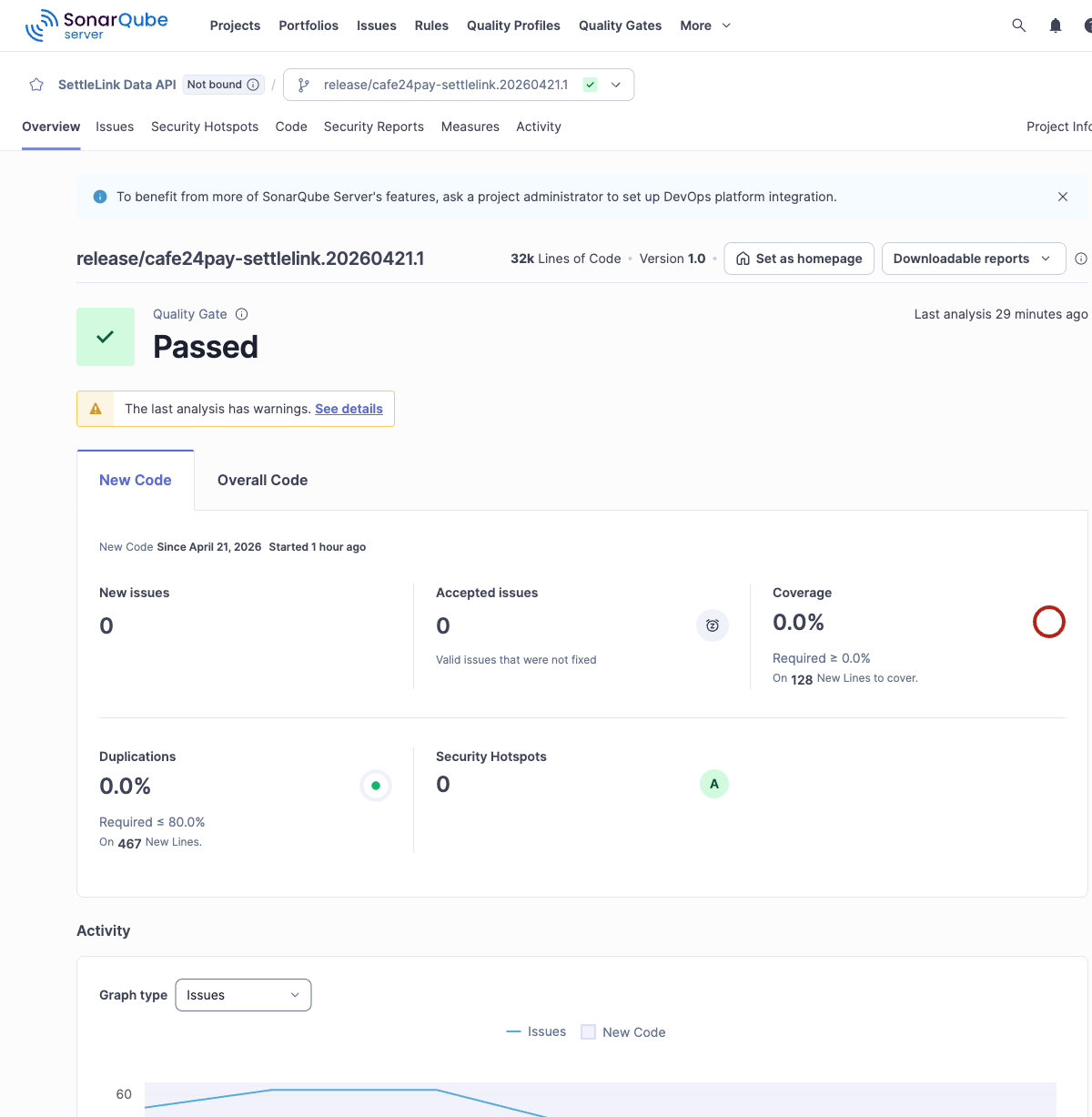This screenshot has height=1117, width=1092.
Task: Click Set as homepage button
Action: click(x=799, y=259)
